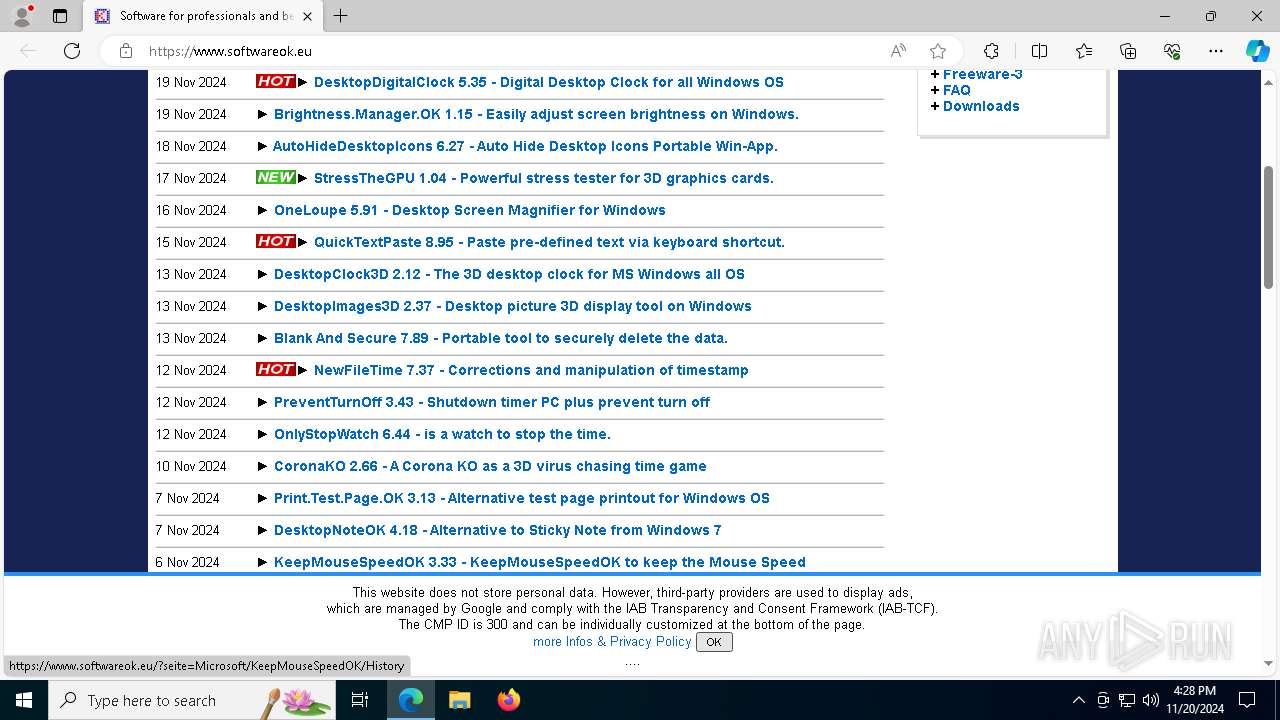The width and height of the screenshot is (1280, 720).
Task: Open DesktopImages3D 2.37 link
Action: tap(512, 306)
